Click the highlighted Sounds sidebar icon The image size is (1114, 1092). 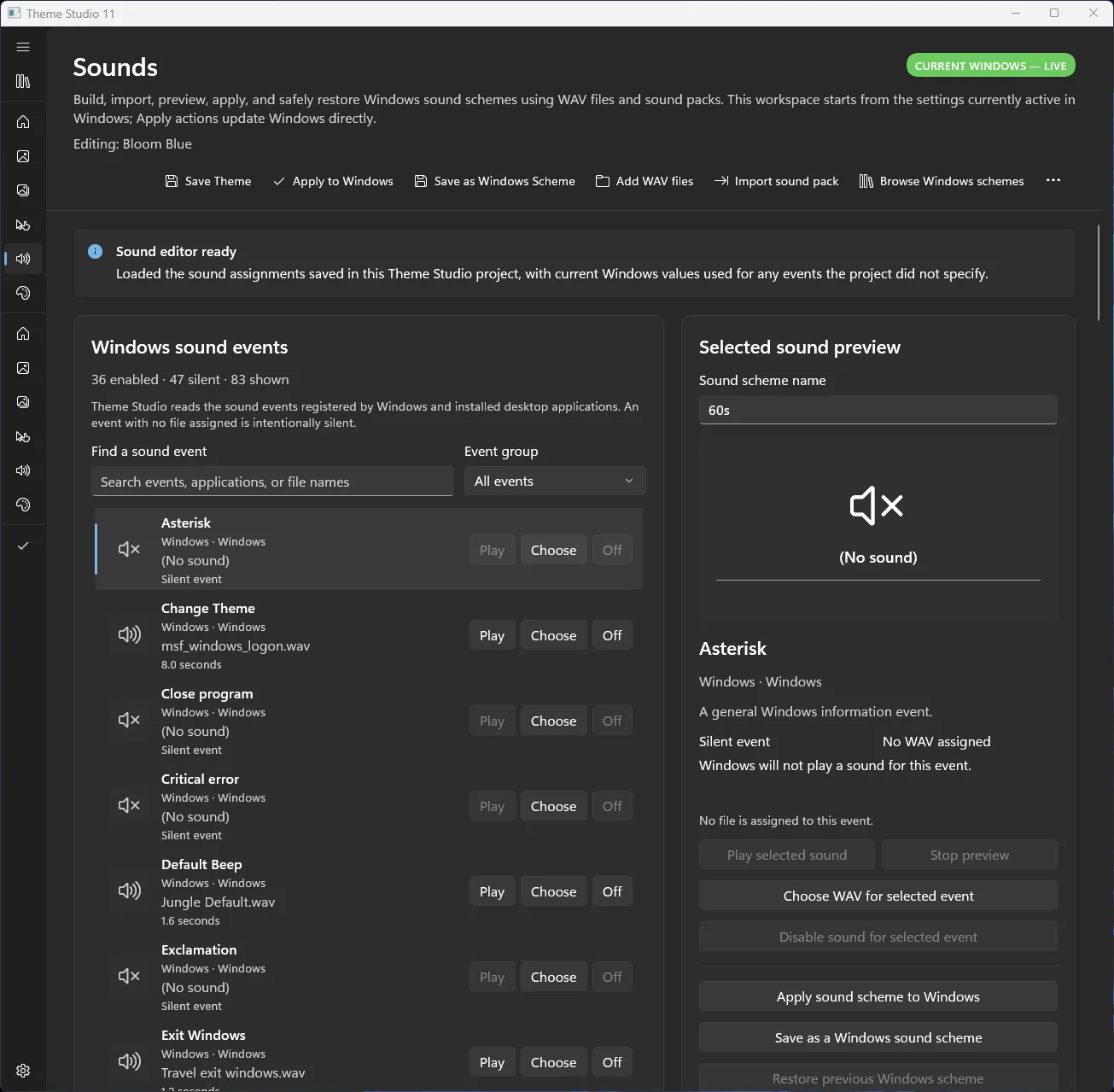23,259
